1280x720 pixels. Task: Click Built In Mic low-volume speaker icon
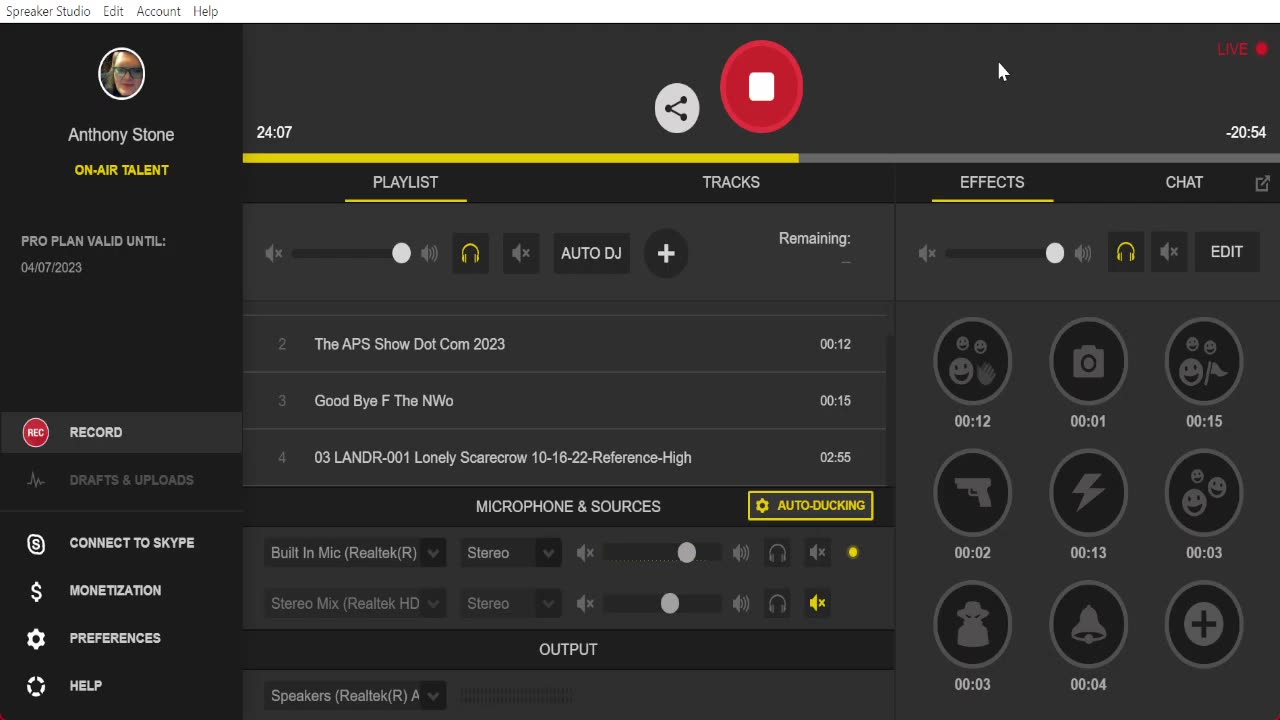click(586, 553)
